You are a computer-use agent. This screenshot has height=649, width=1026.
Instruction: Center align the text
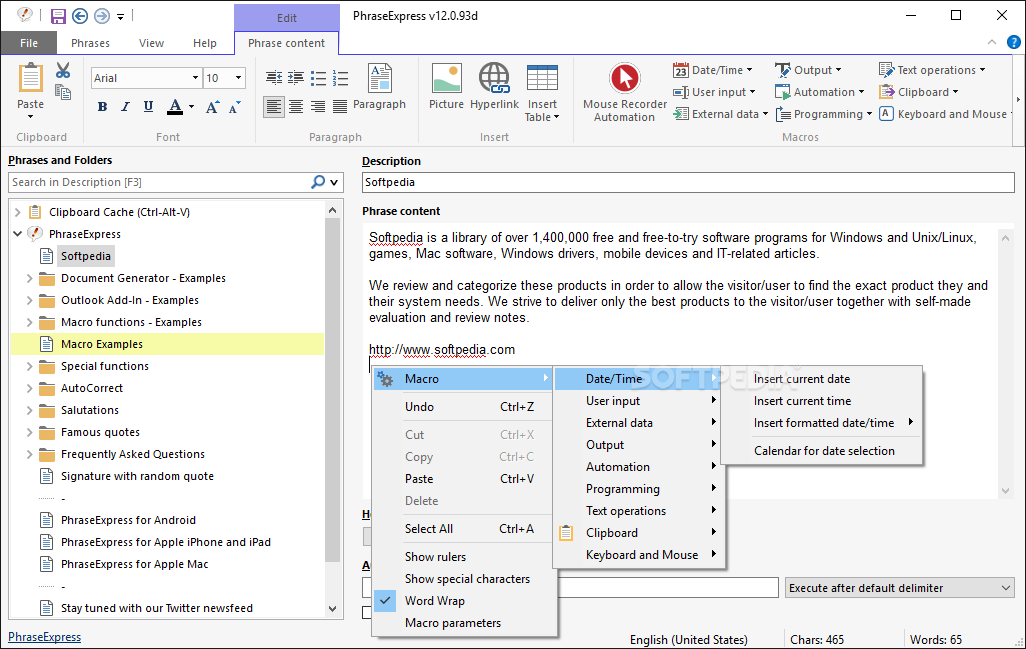tap(296, 107)
